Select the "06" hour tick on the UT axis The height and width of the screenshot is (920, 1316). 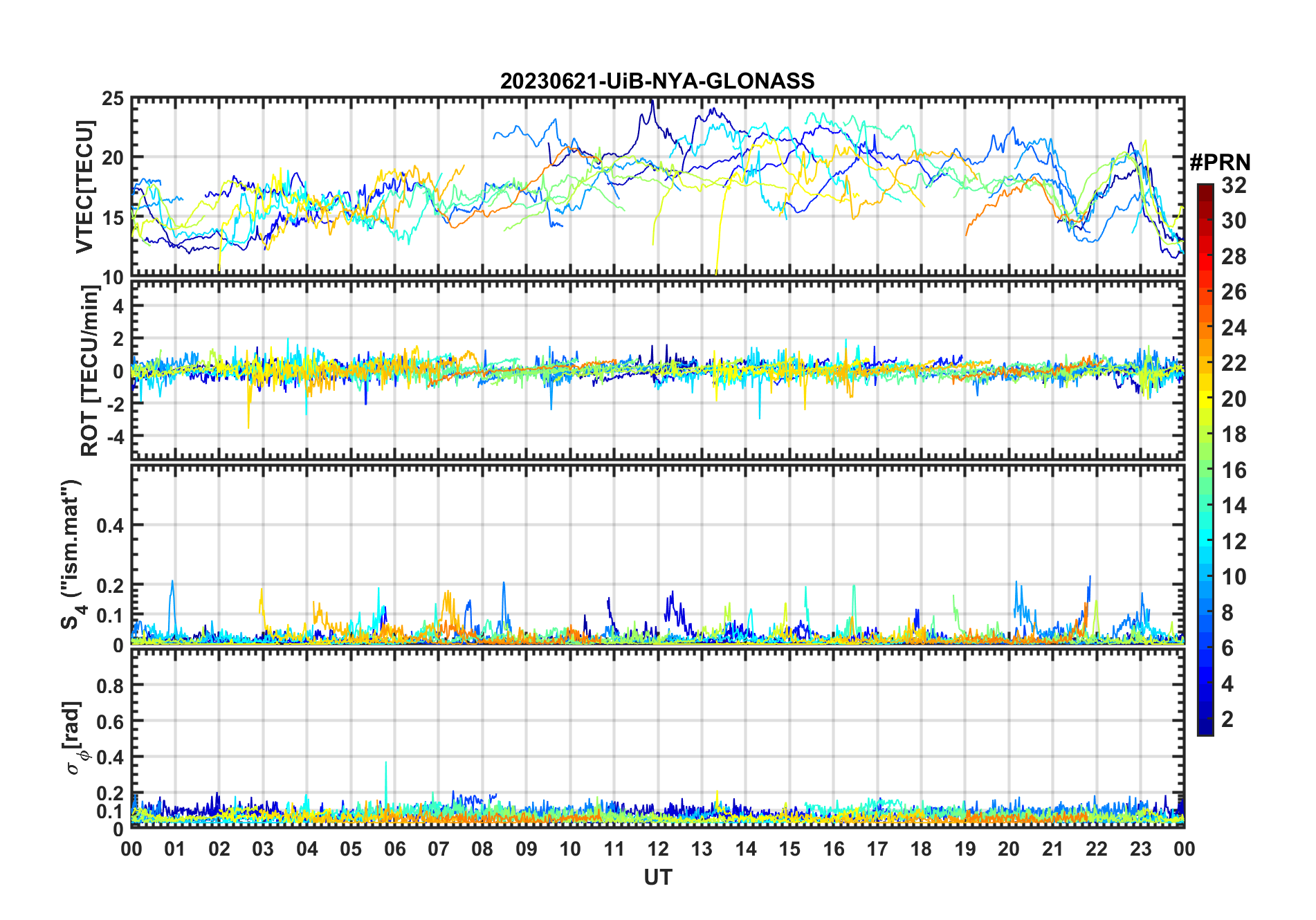[x=394, y=849]
